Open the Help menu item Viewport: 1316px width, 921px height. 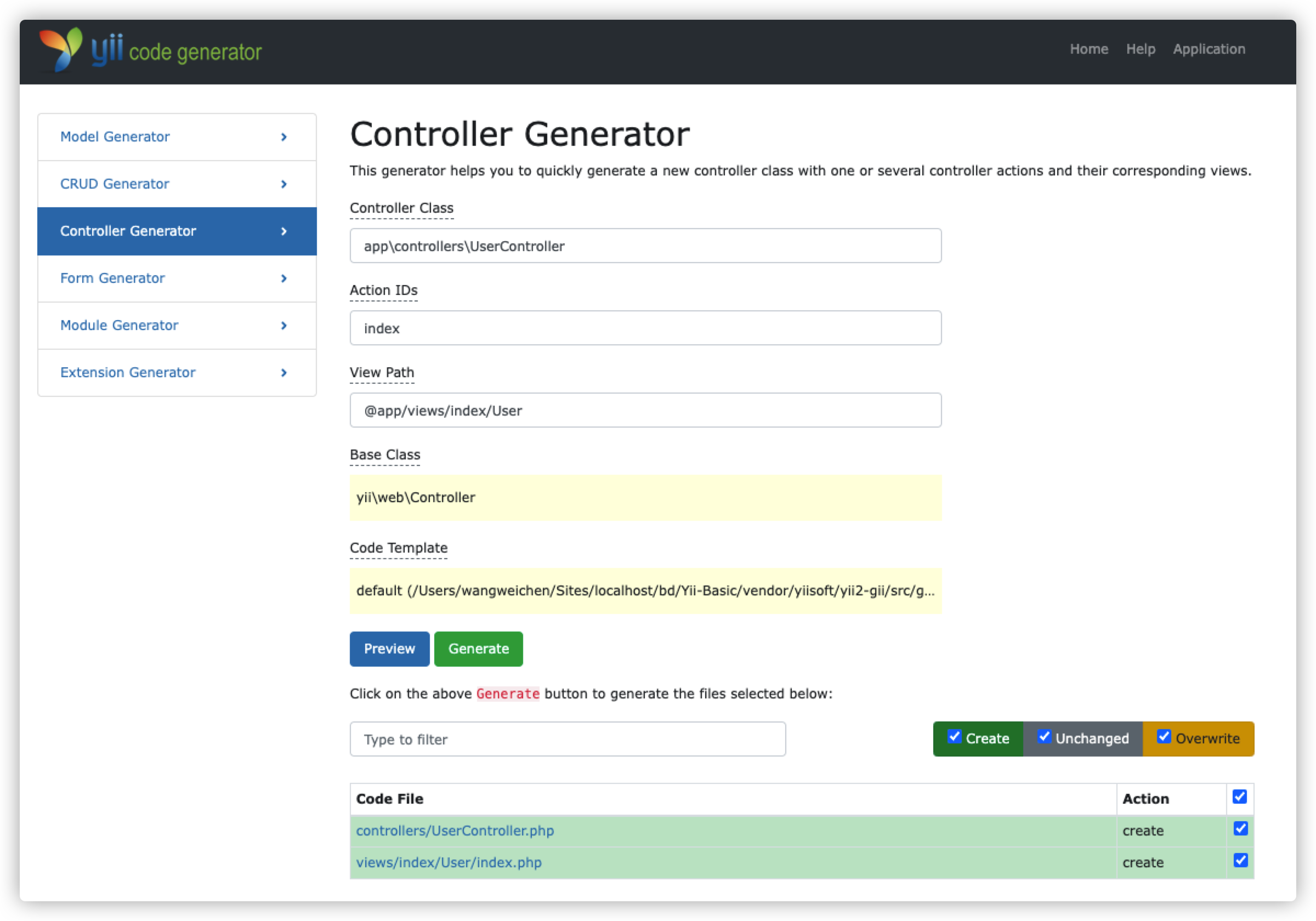[1140, 49]
